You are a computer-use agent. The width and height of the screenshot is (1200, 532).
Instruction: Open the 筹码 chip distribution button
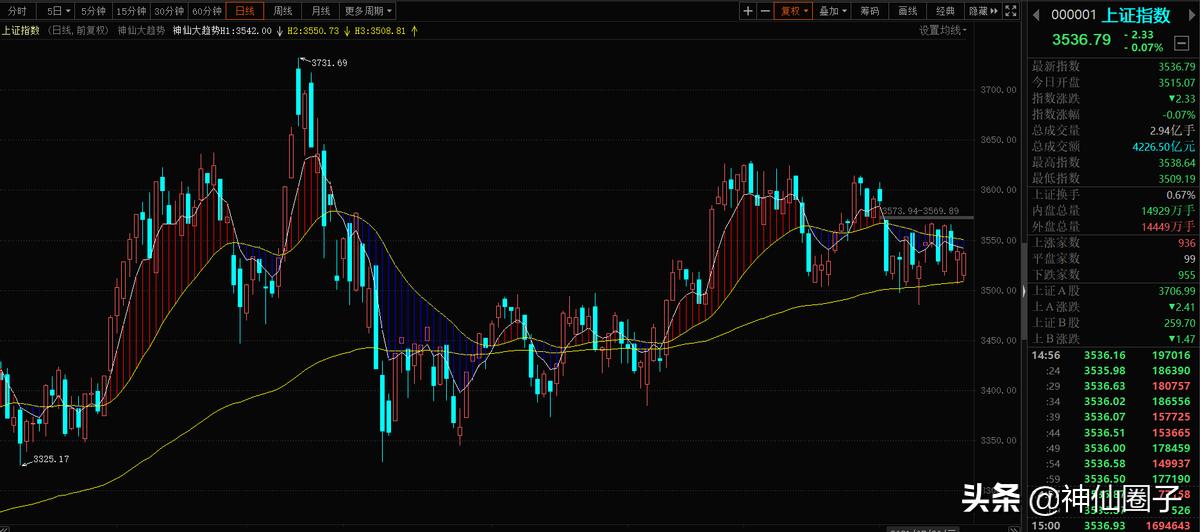click(x=870, y=11)
